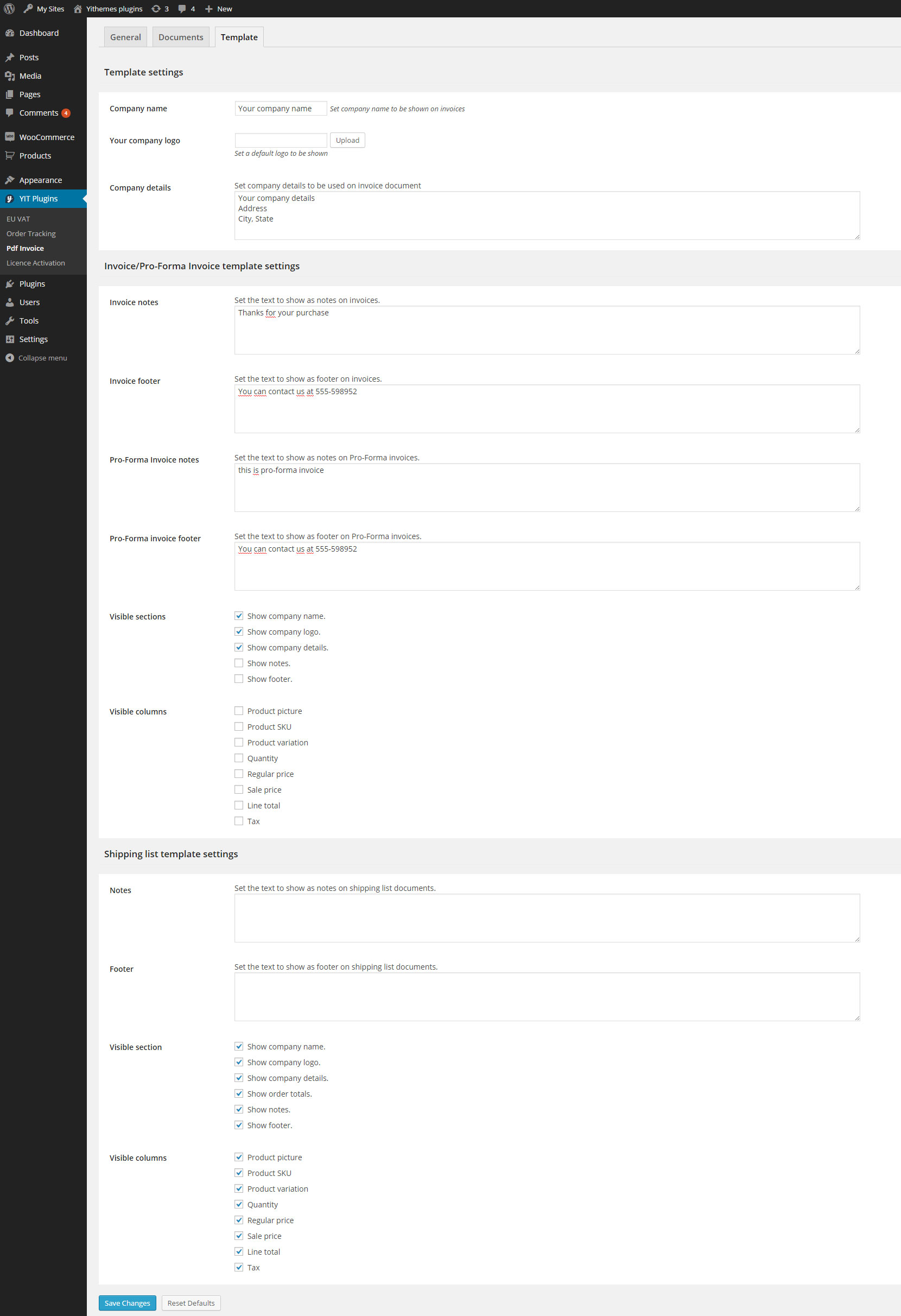Click inside the Company name field

click(x=280, y=108)
